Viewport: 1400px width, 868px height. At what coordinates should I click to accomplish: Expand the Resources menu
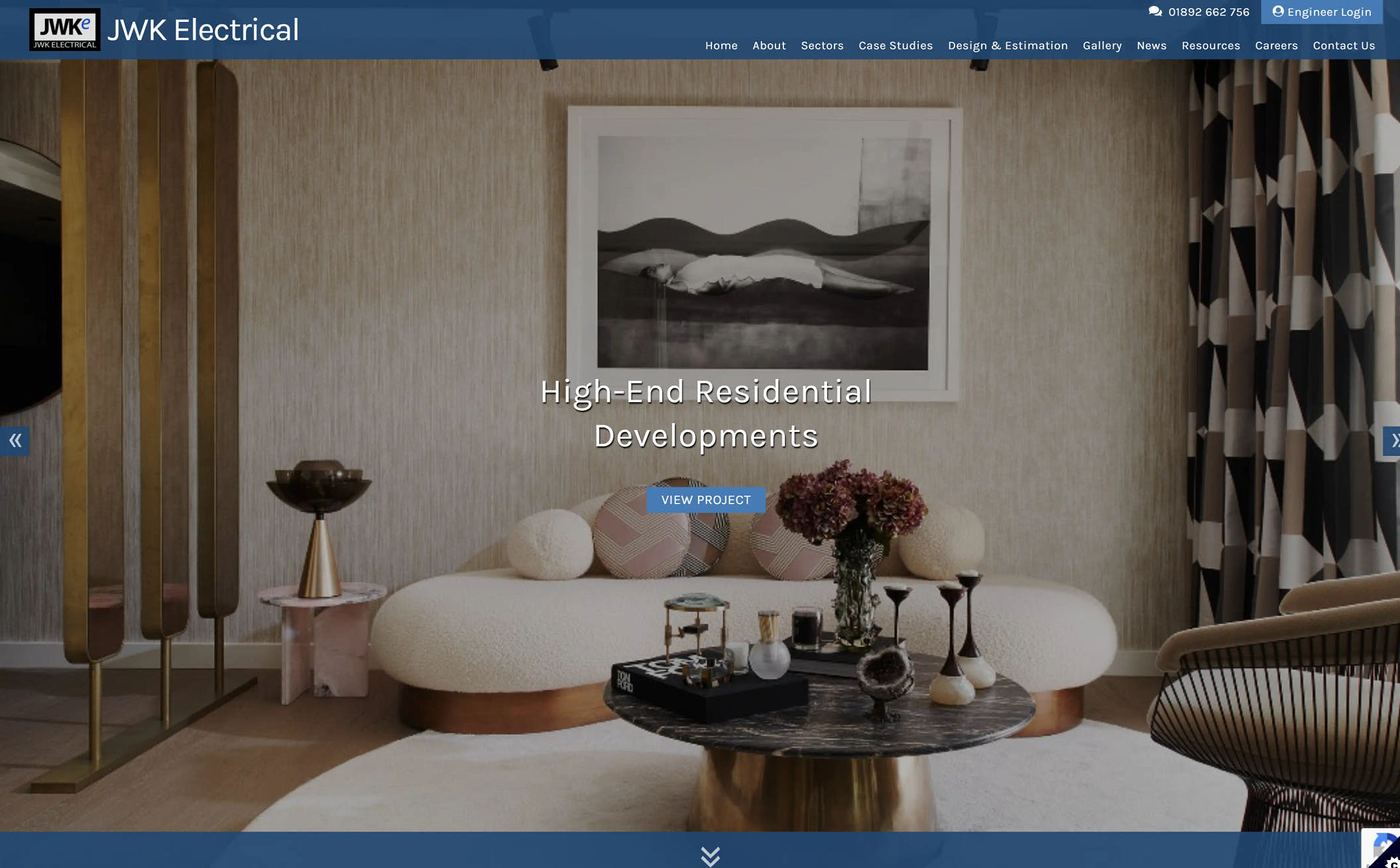(1210, 46)
